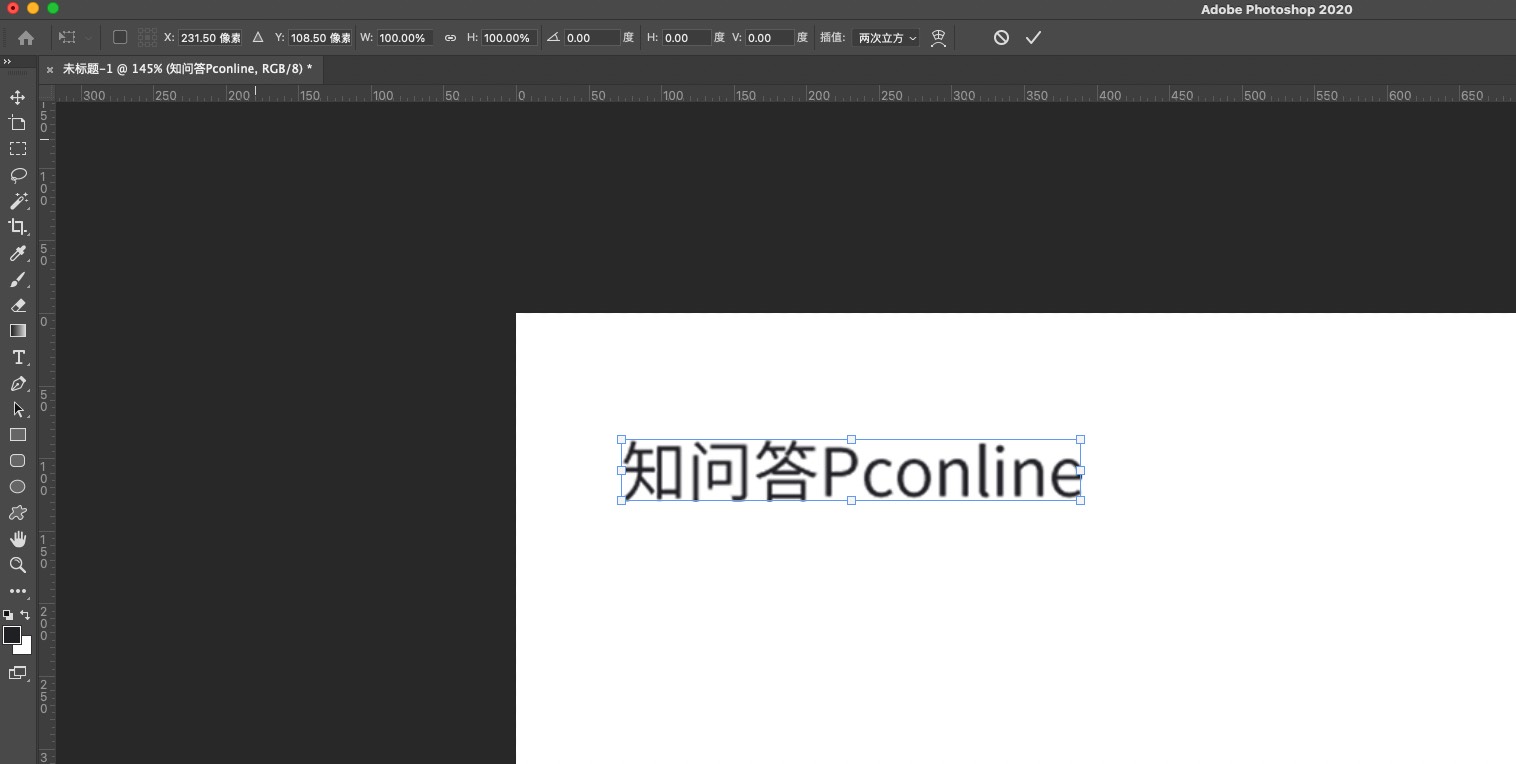1516x764 pixels.
Task: Select the Lasso tool
Action: (17, 175)
